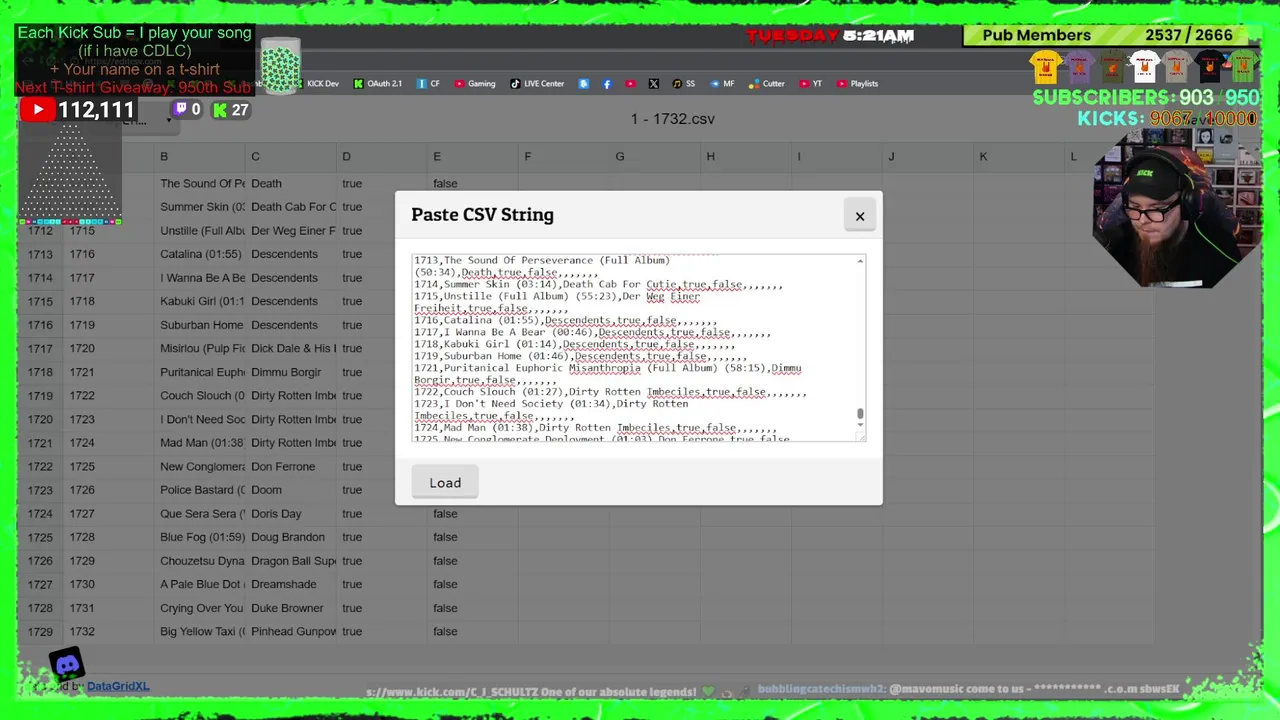This screenshot has height=720, width=1280.
Task: Click the 'Catalina (01:55)' cell
Action: [200, 254]
